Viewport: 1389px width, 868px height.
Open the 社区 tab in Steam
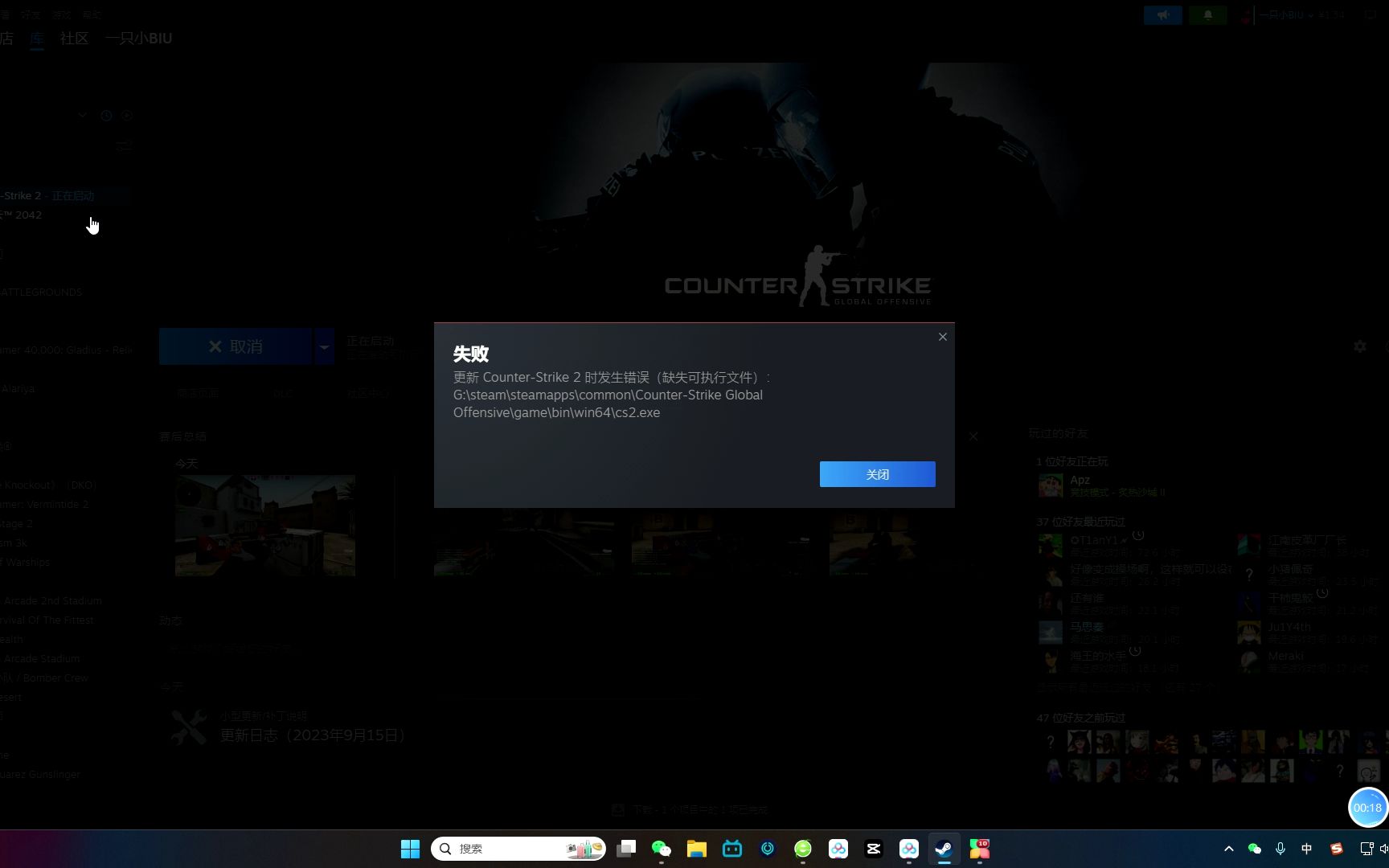pyautogui.click(x=74, y=38)
